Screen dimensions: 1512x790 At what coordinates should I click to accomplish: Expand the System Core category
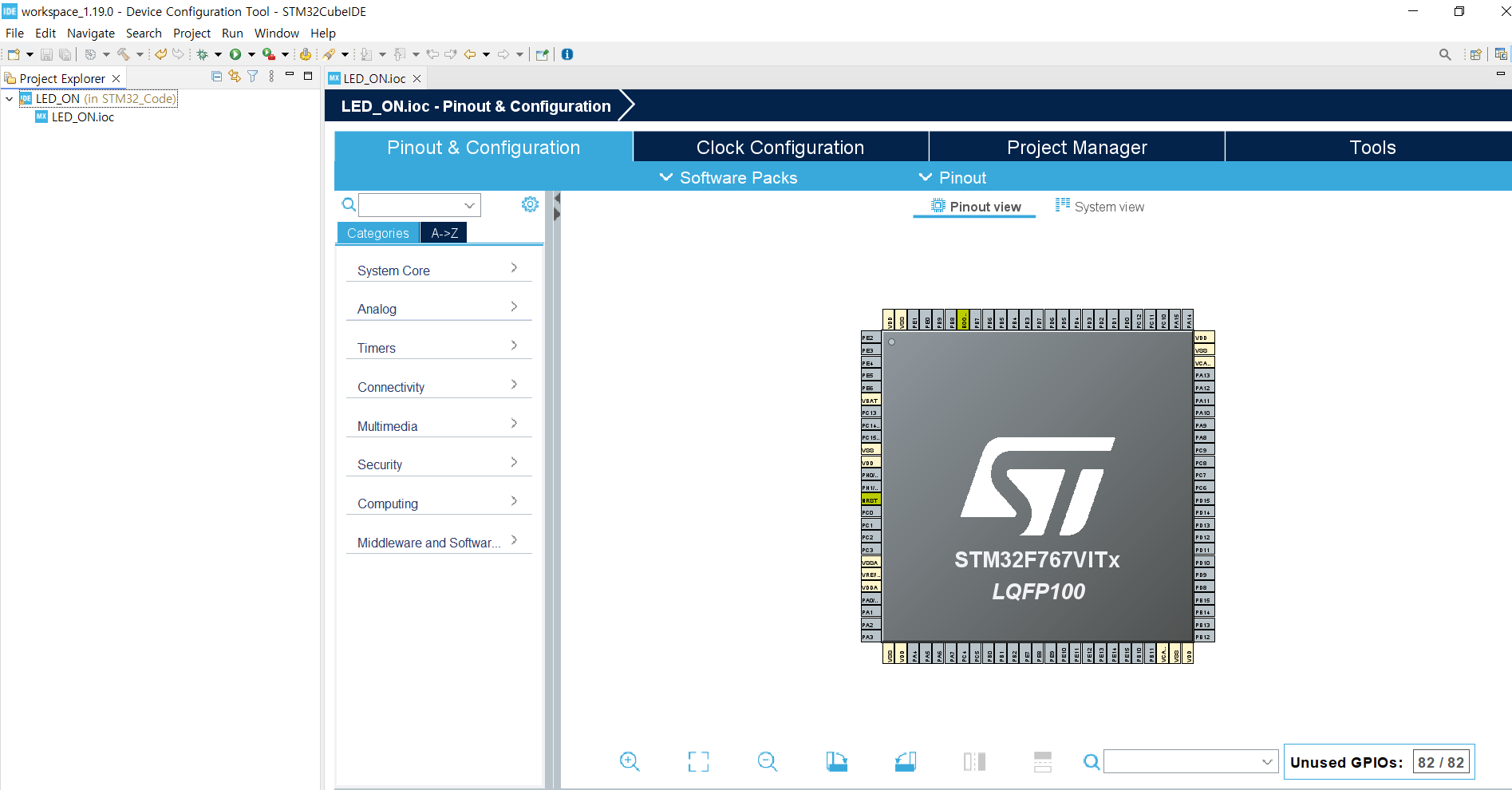tap(439, 270)
